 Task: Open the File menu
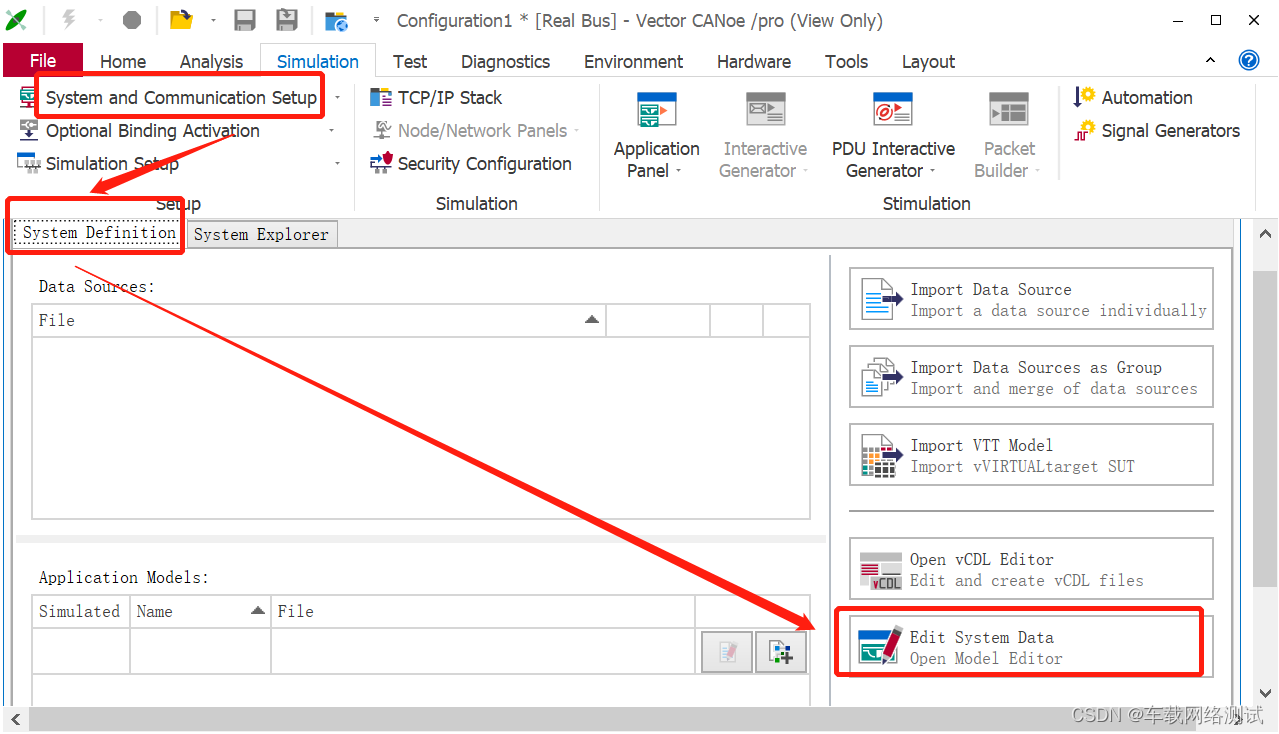click(x=43, y=61)
